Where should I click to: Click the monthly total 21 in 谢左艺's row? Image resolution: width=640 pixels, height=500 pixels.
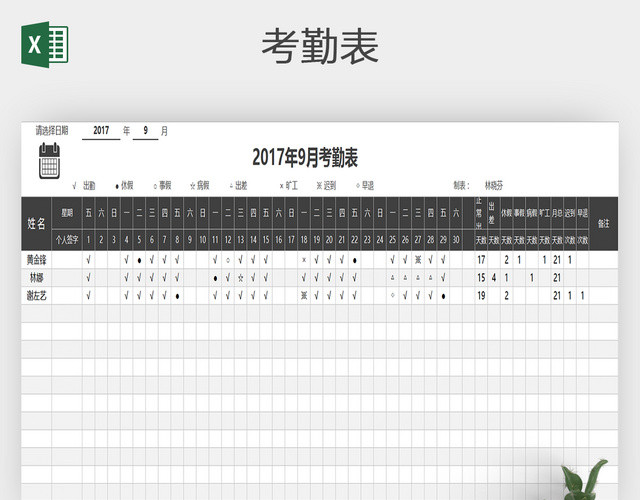tap(557, 296)
